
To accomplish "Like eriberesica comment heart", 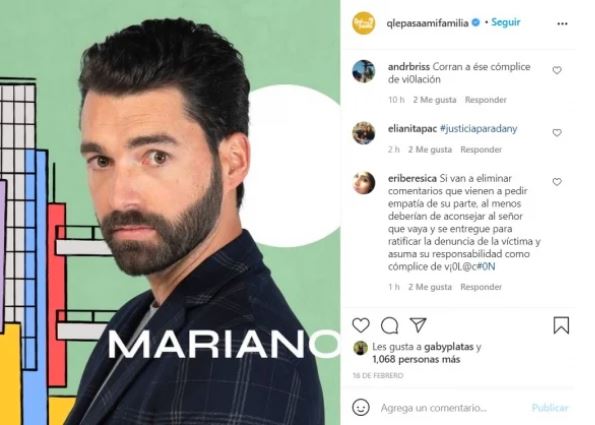I will 557,182.
